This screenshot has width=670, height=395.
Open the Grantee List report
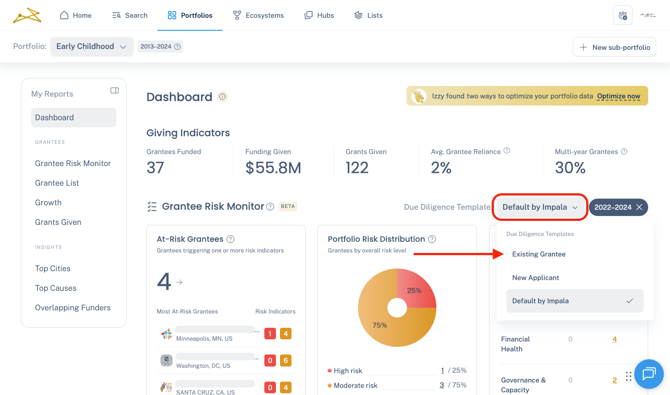pyautogui.click(x=57, y=183)
